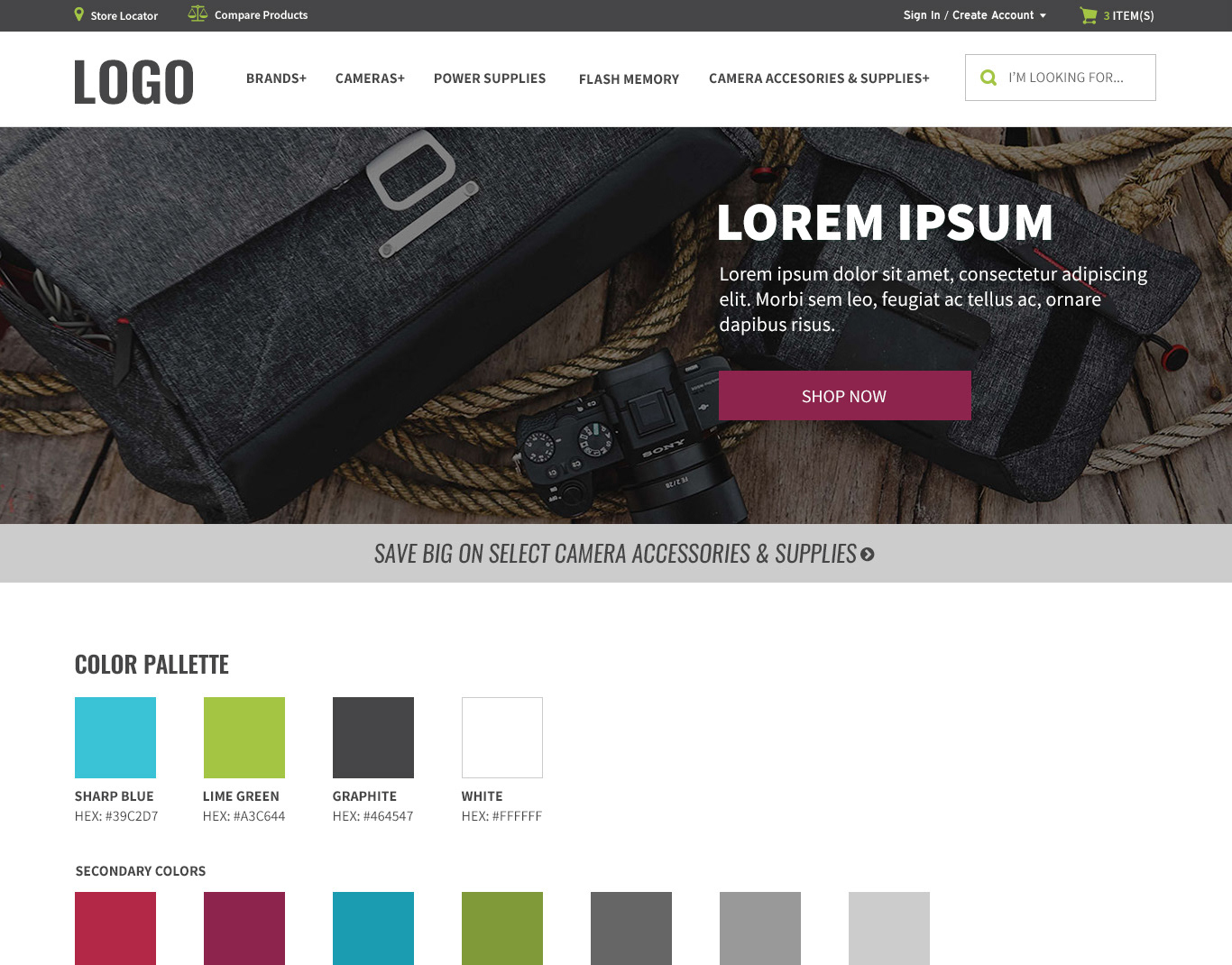
Task: Expand the BRANDS+ menu
Action: click(276, 78)
